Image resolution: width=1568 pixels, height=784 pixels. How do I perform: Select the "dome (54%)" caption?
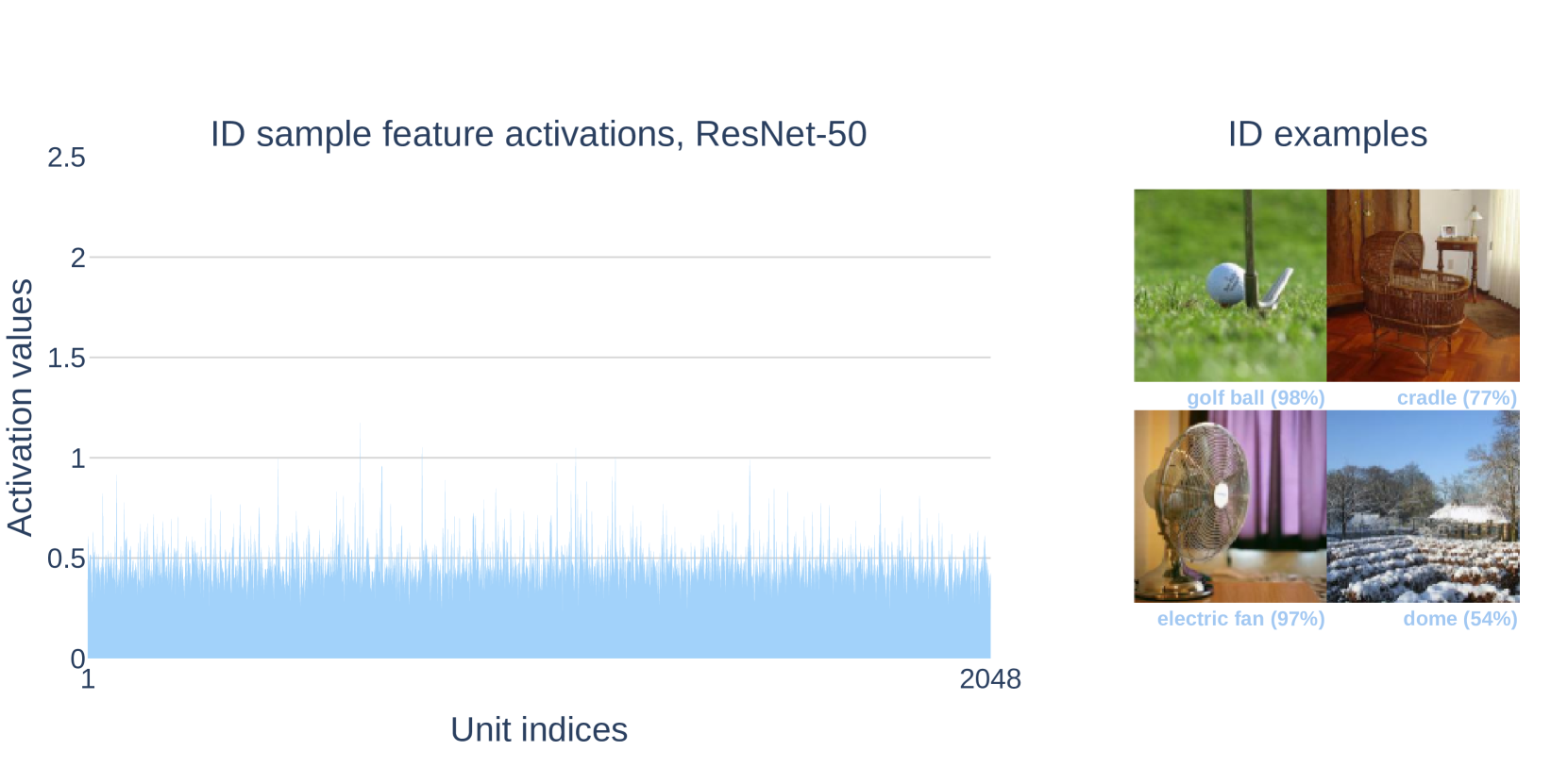point(1459,619)
